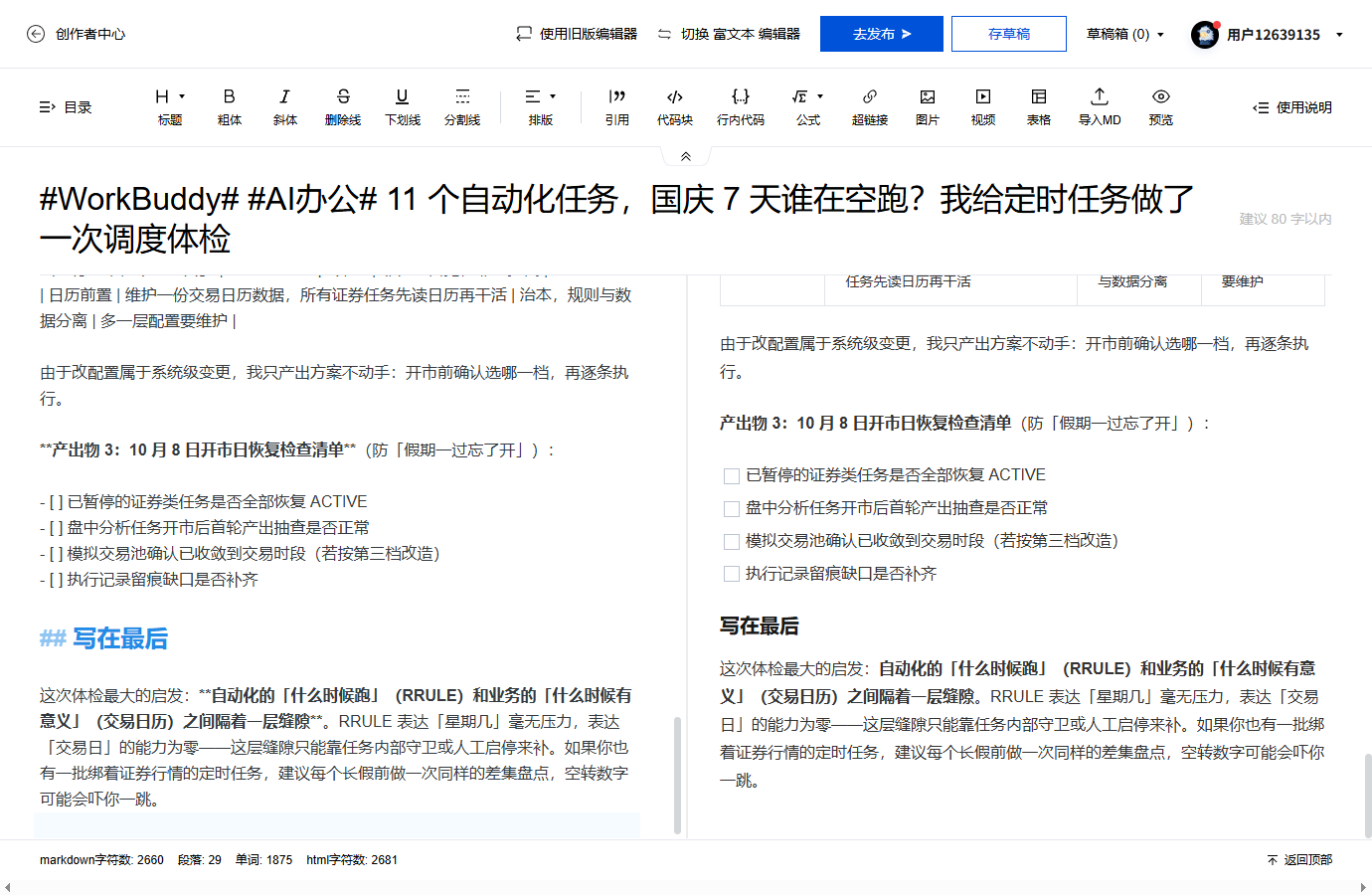Open the 目录 outline panel
The image size is (1372, 895).
tap(66, 107)
